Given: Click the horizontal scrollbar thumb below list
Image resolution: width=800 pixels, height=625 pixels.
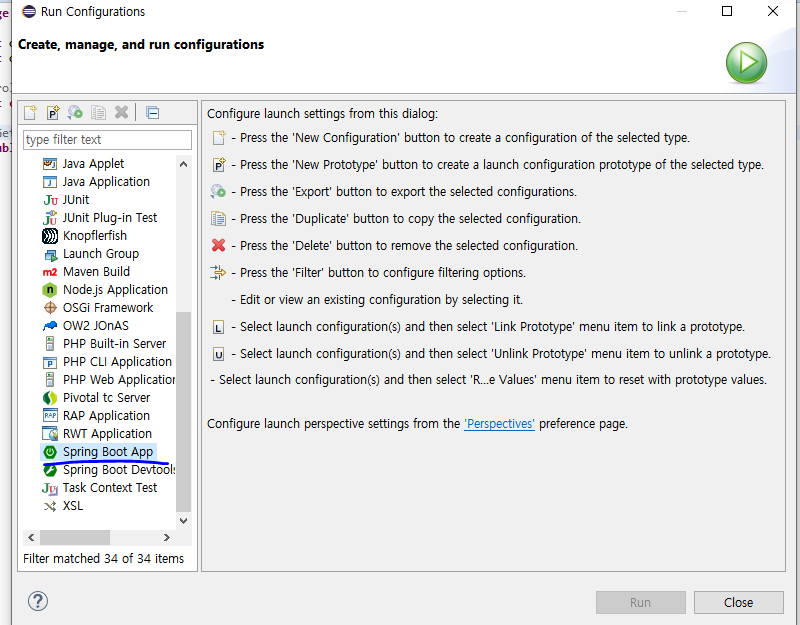Looking at the screenshot, I should [75, 538].
